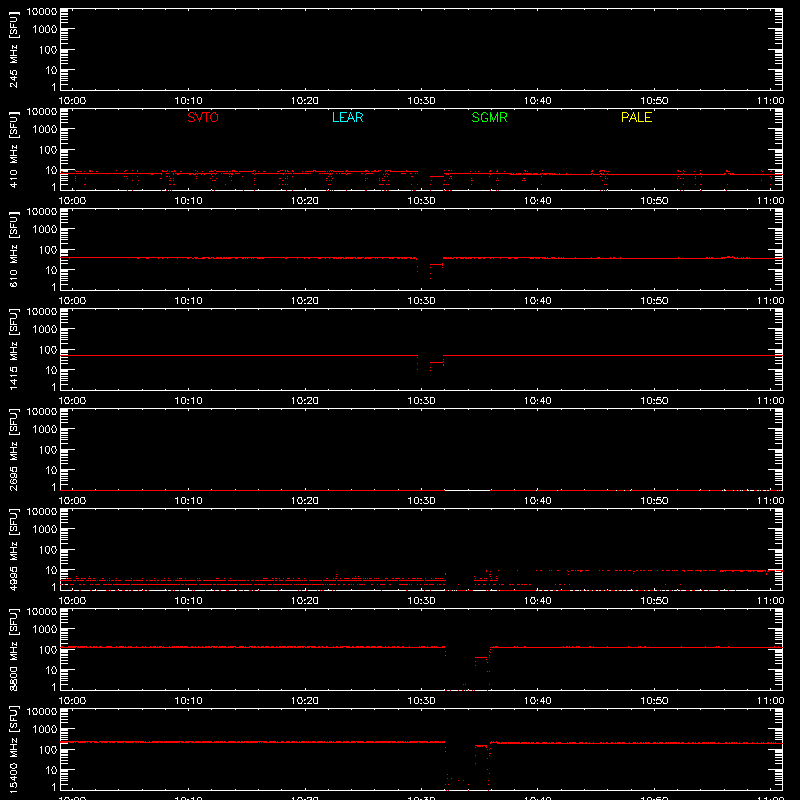Click the 10000 y-axis value on 8800 MHz plot
This screenshot has width=800, height=800.
pos(42,611)
